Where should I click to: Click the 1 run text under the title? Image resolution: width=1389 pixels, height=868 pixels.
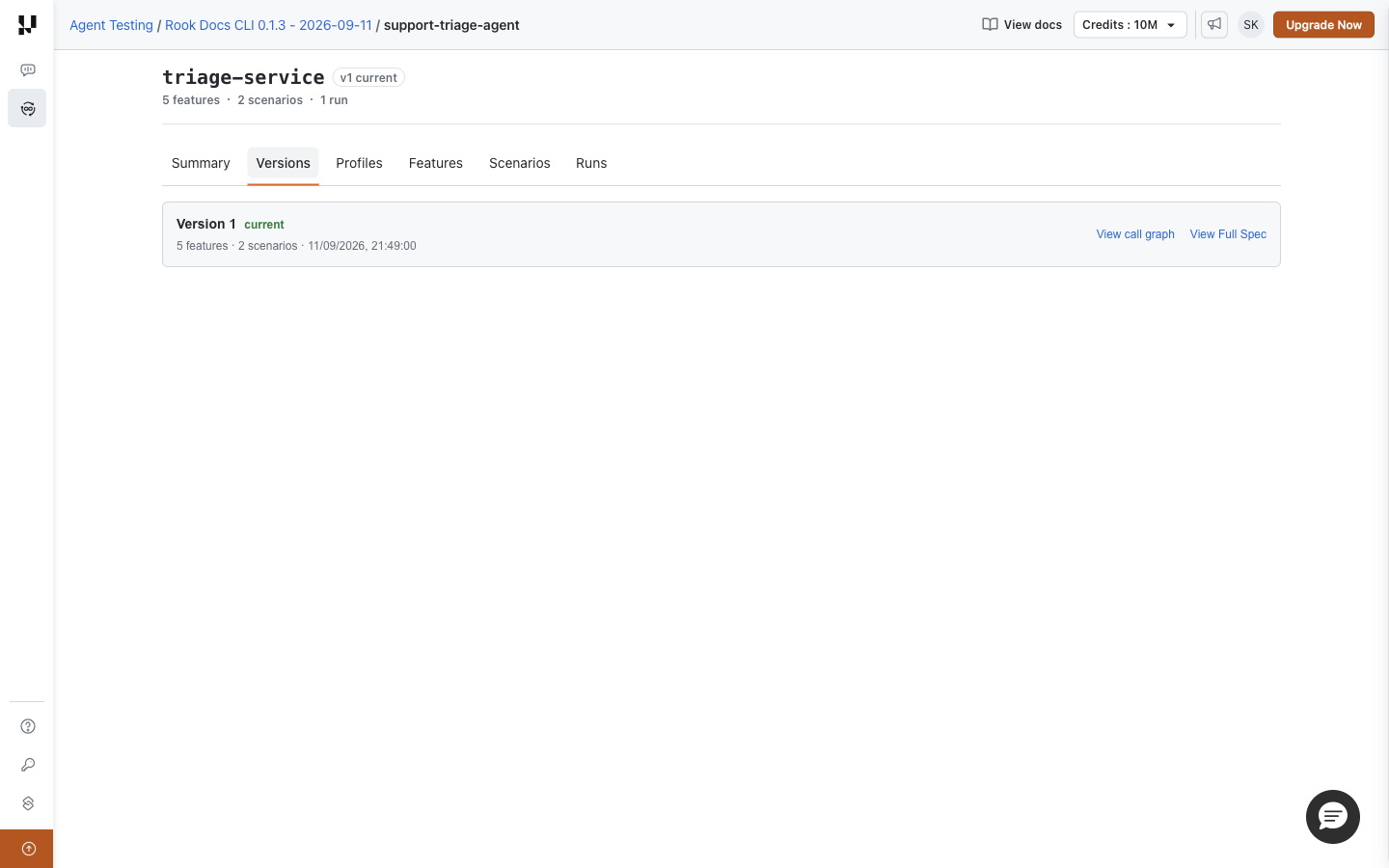pyautogui.click(x=334, y=100)
